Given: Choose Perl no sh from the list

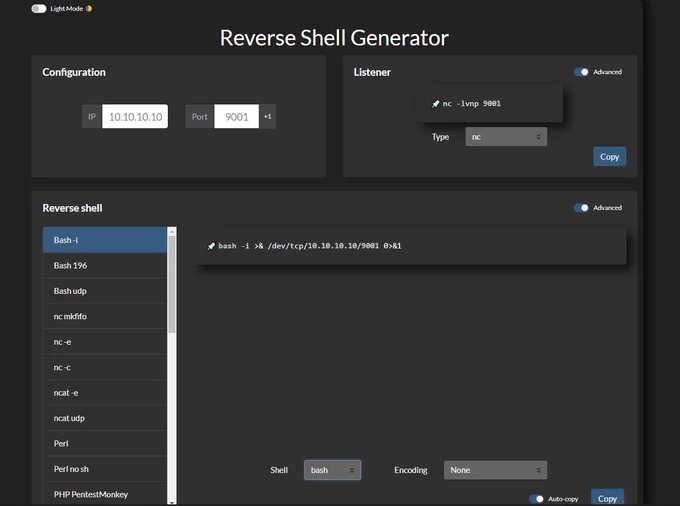Looking at the screenshot, I should [x=105, y=469].
